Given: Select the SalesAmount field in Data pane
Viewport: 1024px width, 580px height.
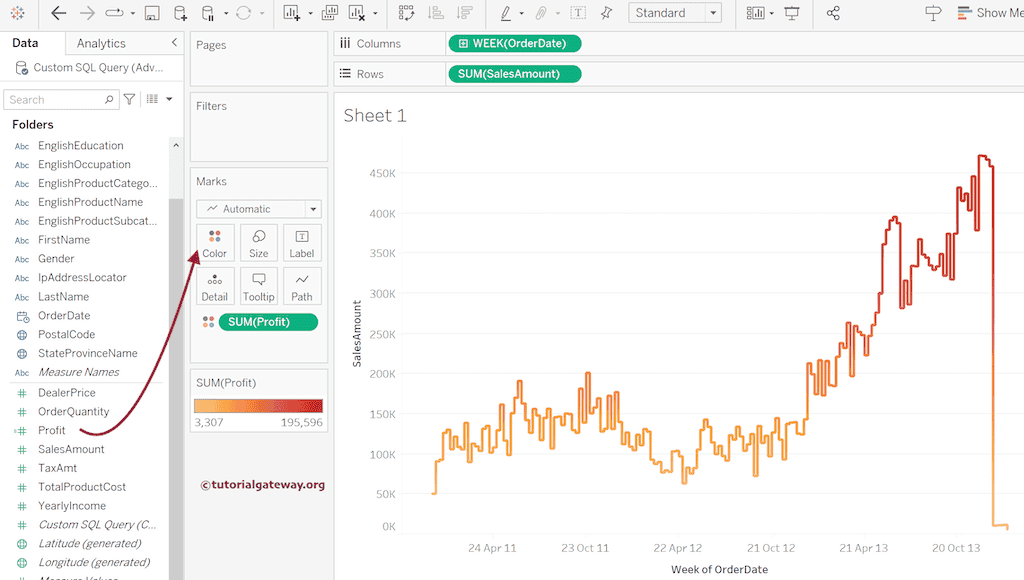Looking at the screenshot, I should click(71, 449).
